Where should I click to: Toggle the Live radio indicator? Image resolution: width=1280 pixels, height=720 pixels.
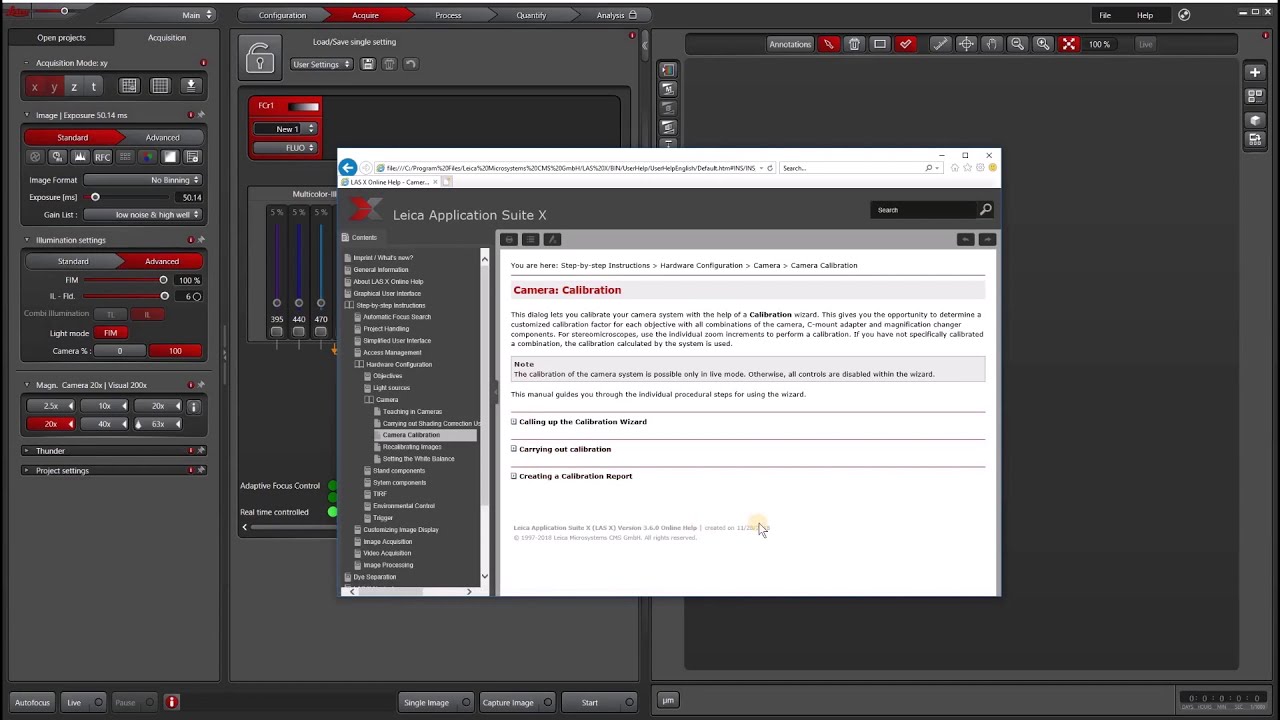pos(98,702)
